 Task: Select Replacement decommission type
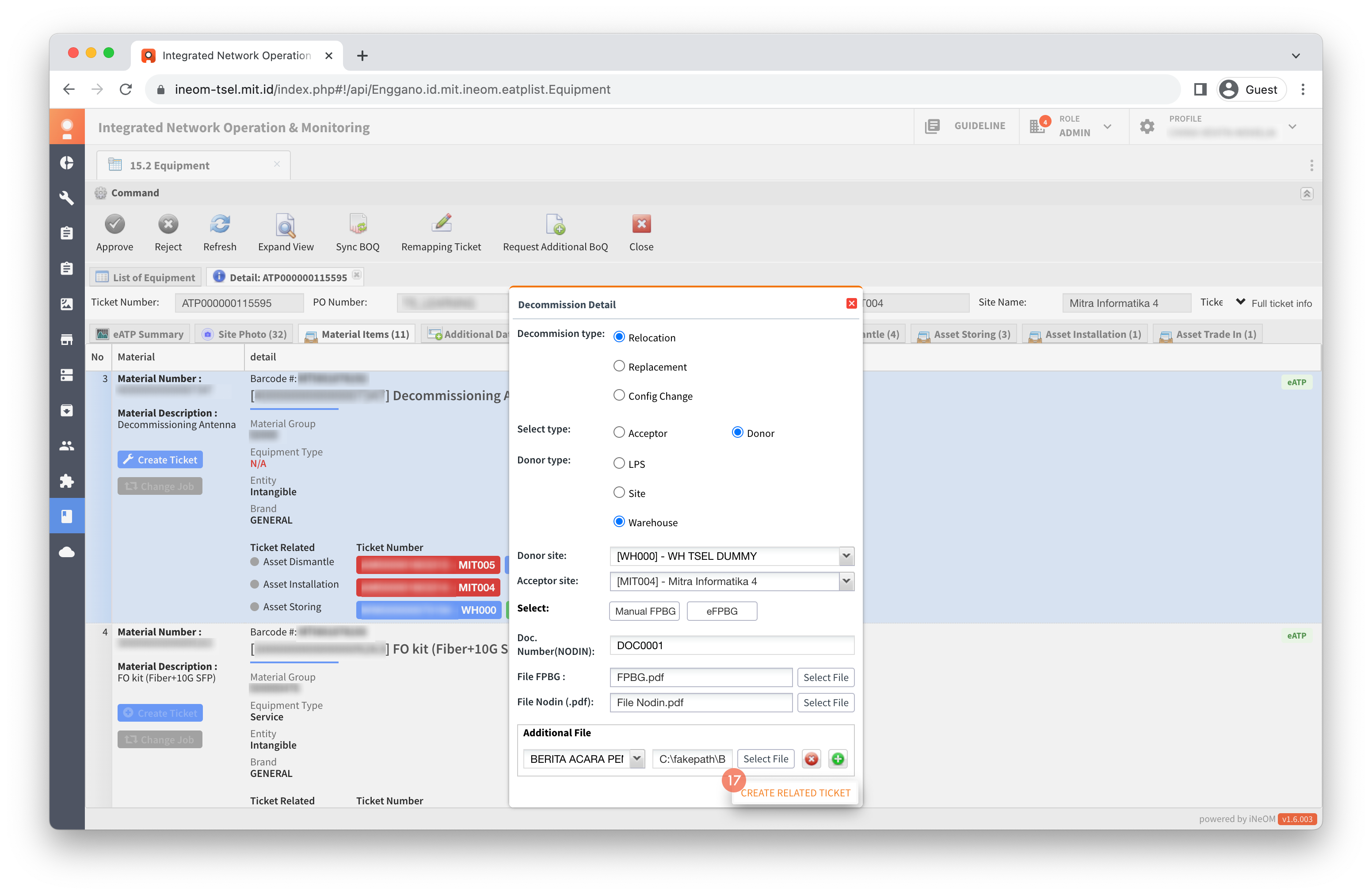click(x=618, y=366)
